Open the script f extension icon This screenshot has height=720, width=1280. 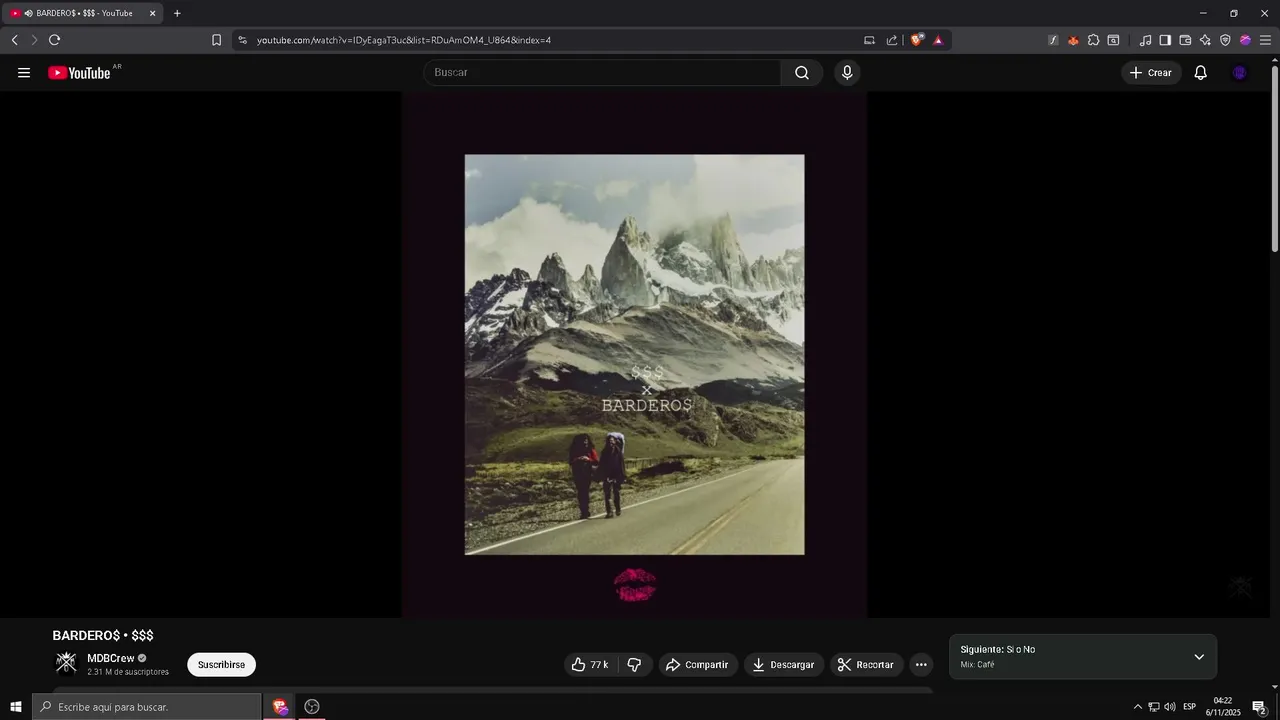[x=1053, y=40]
